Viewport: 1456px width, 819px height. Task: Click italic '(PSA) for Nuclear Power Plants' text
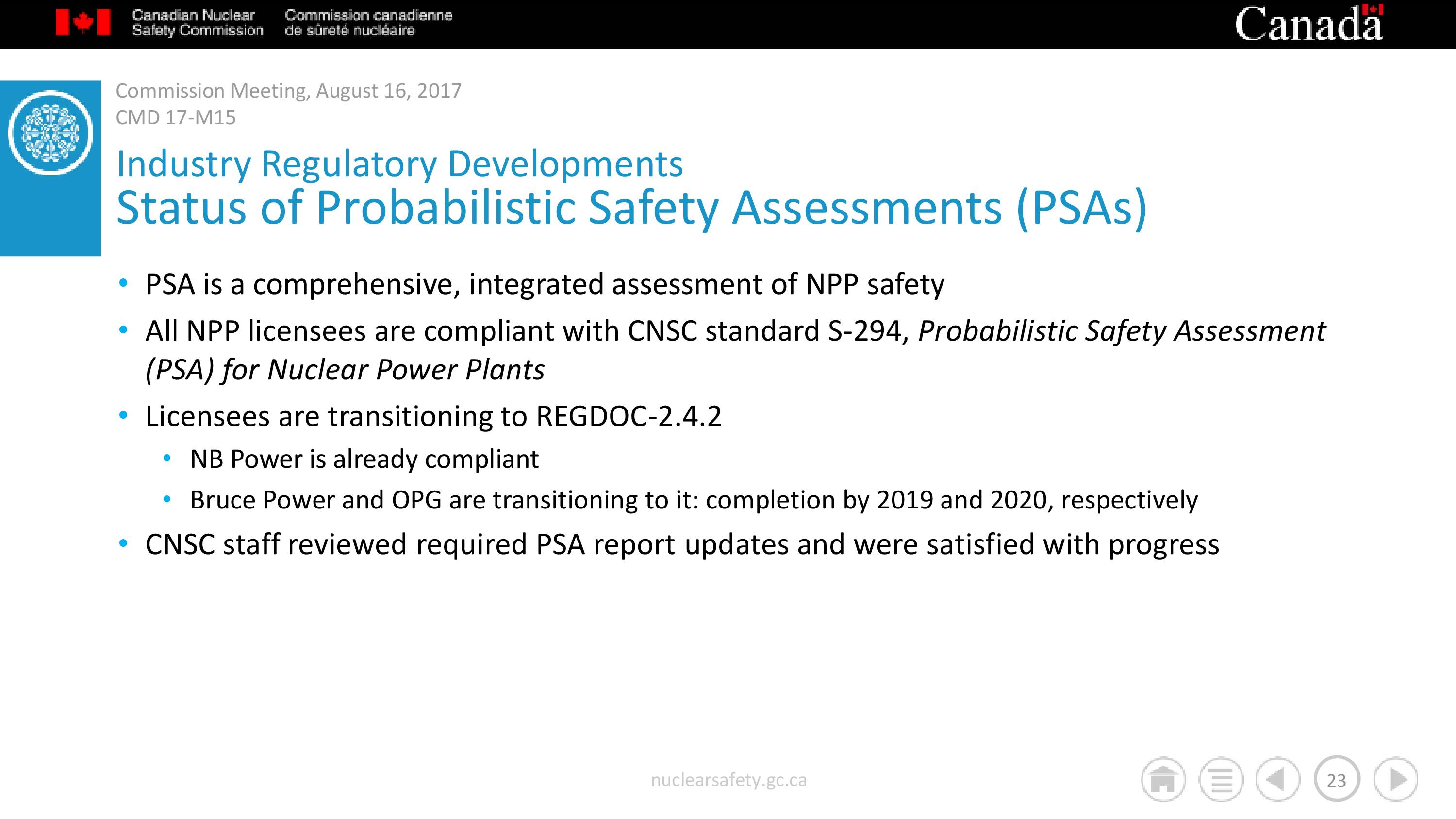tap(345, 370)
